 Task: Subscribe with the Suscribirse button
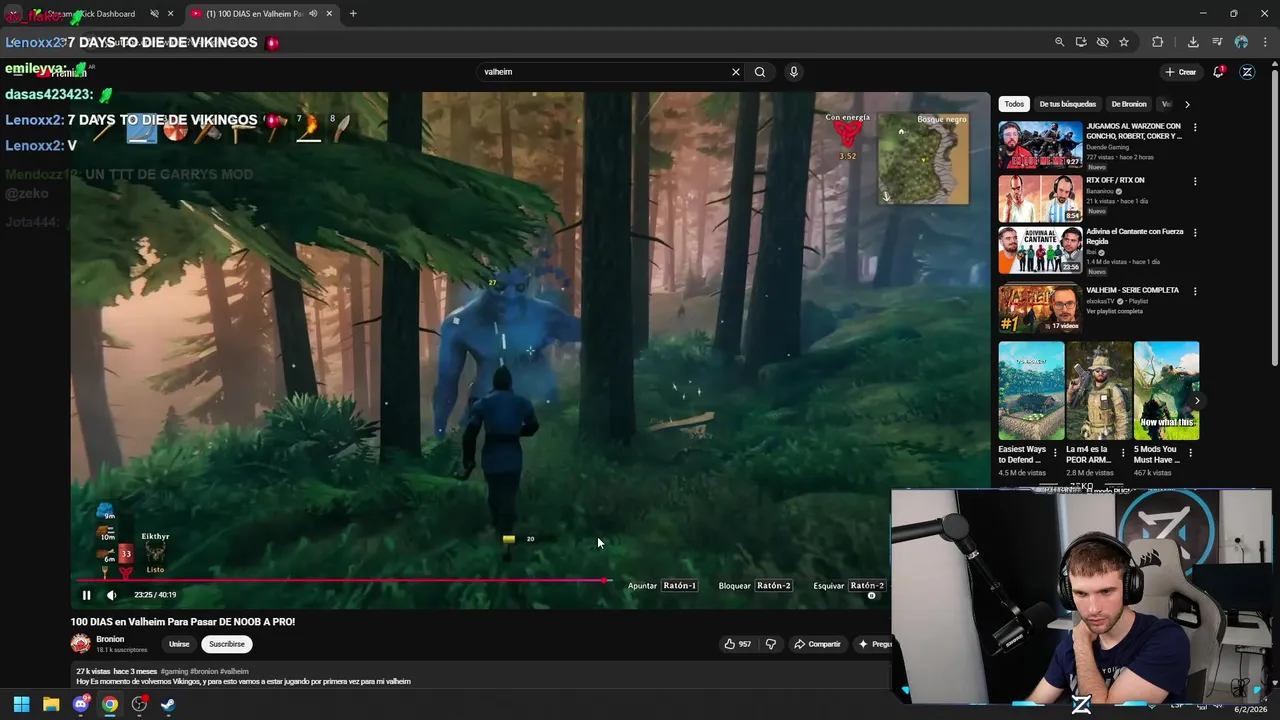click(x=227, y=644)
